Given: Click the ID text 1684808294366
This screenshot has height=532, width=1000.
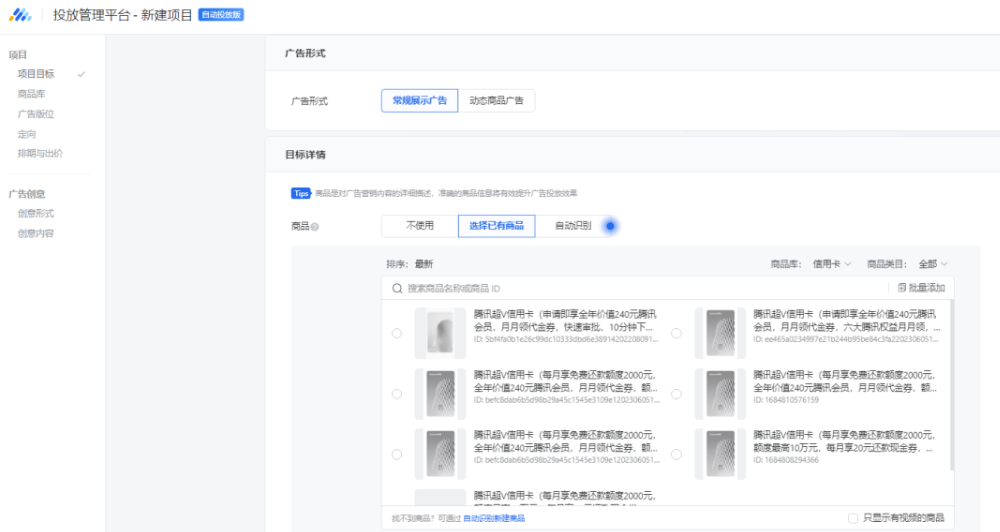Looking at the screenshot, I should 786,460.
